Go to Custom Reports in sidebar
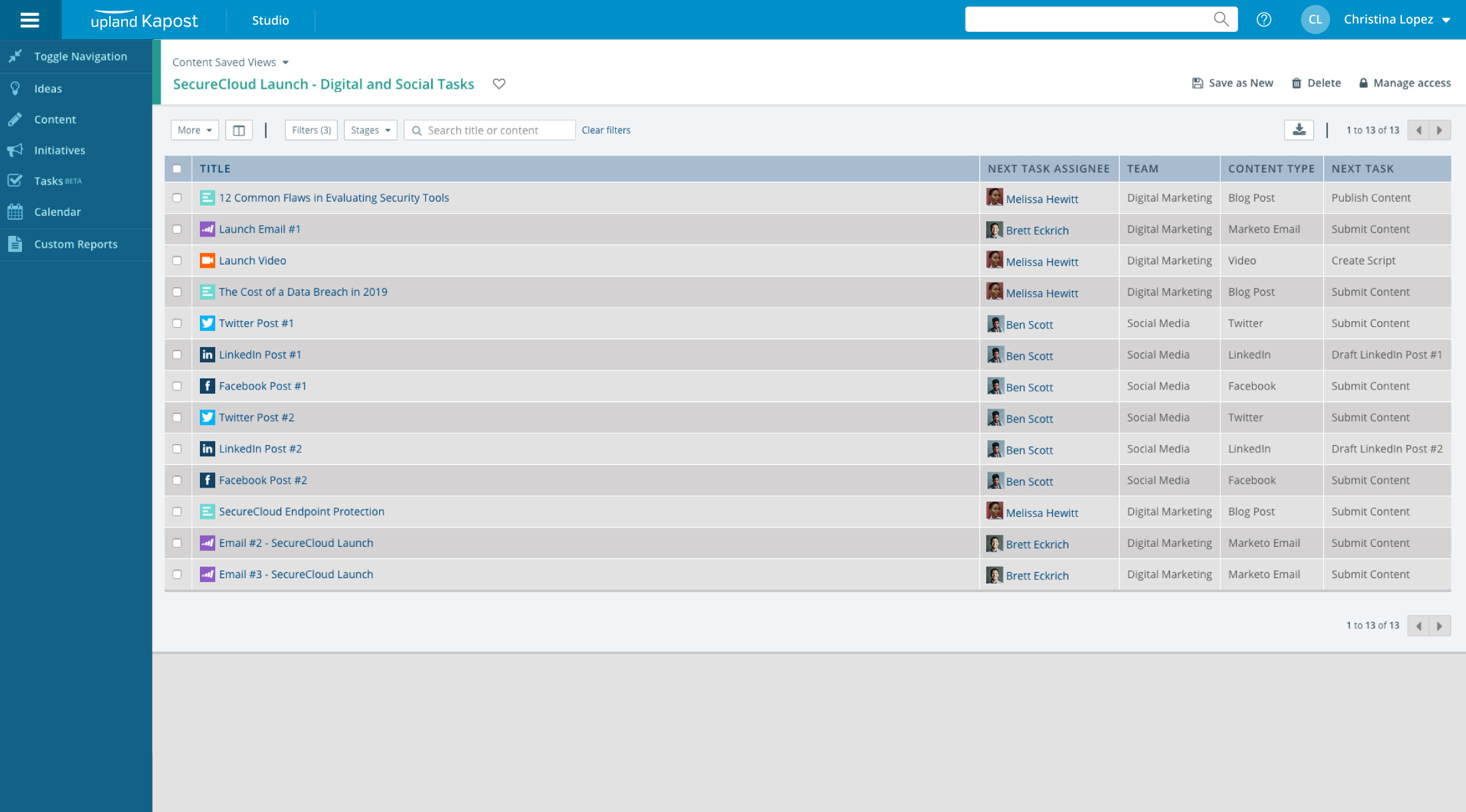 click(x=76, y=244)
